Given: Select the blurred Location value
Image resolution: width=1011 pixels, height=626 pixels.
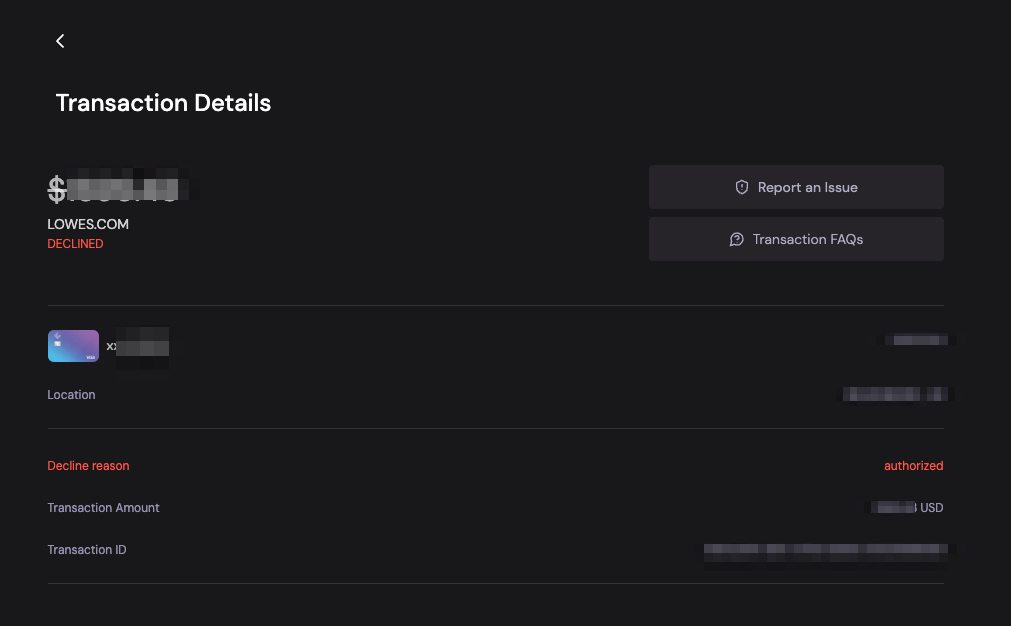Looking at the screenshot, I should click(x=894, y=394).
